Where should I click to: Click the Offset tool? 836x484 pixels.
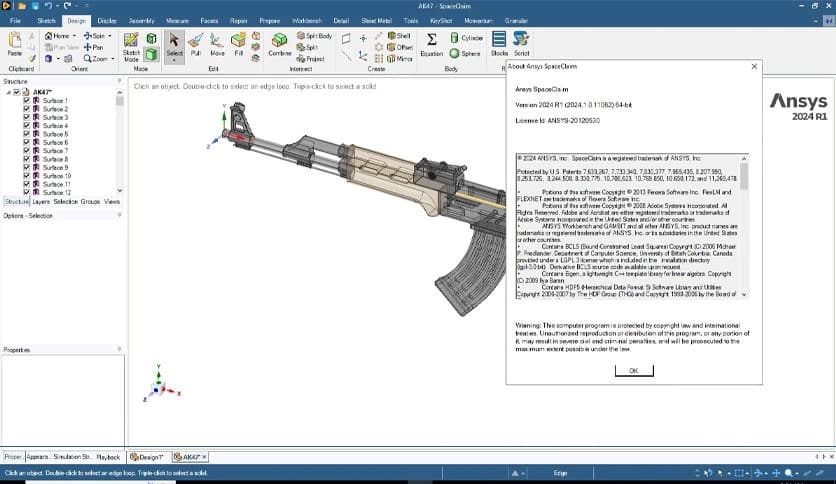(x=400, y=47)
